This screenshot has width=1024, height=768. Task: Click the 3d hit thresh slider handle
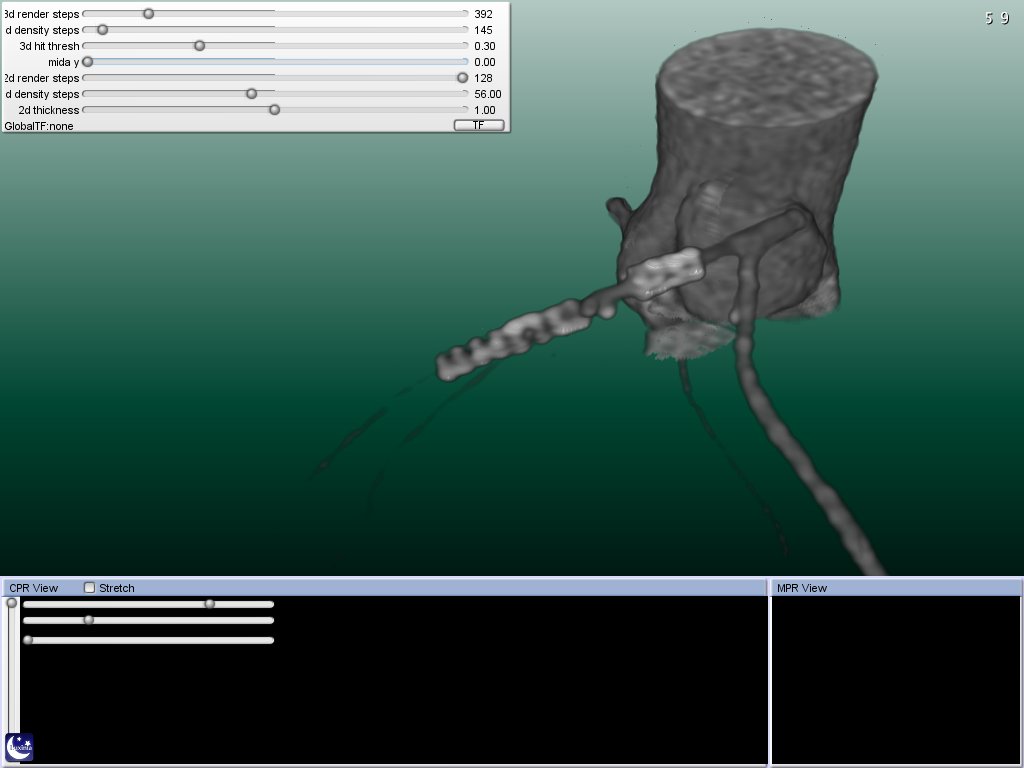pos(199,46)
